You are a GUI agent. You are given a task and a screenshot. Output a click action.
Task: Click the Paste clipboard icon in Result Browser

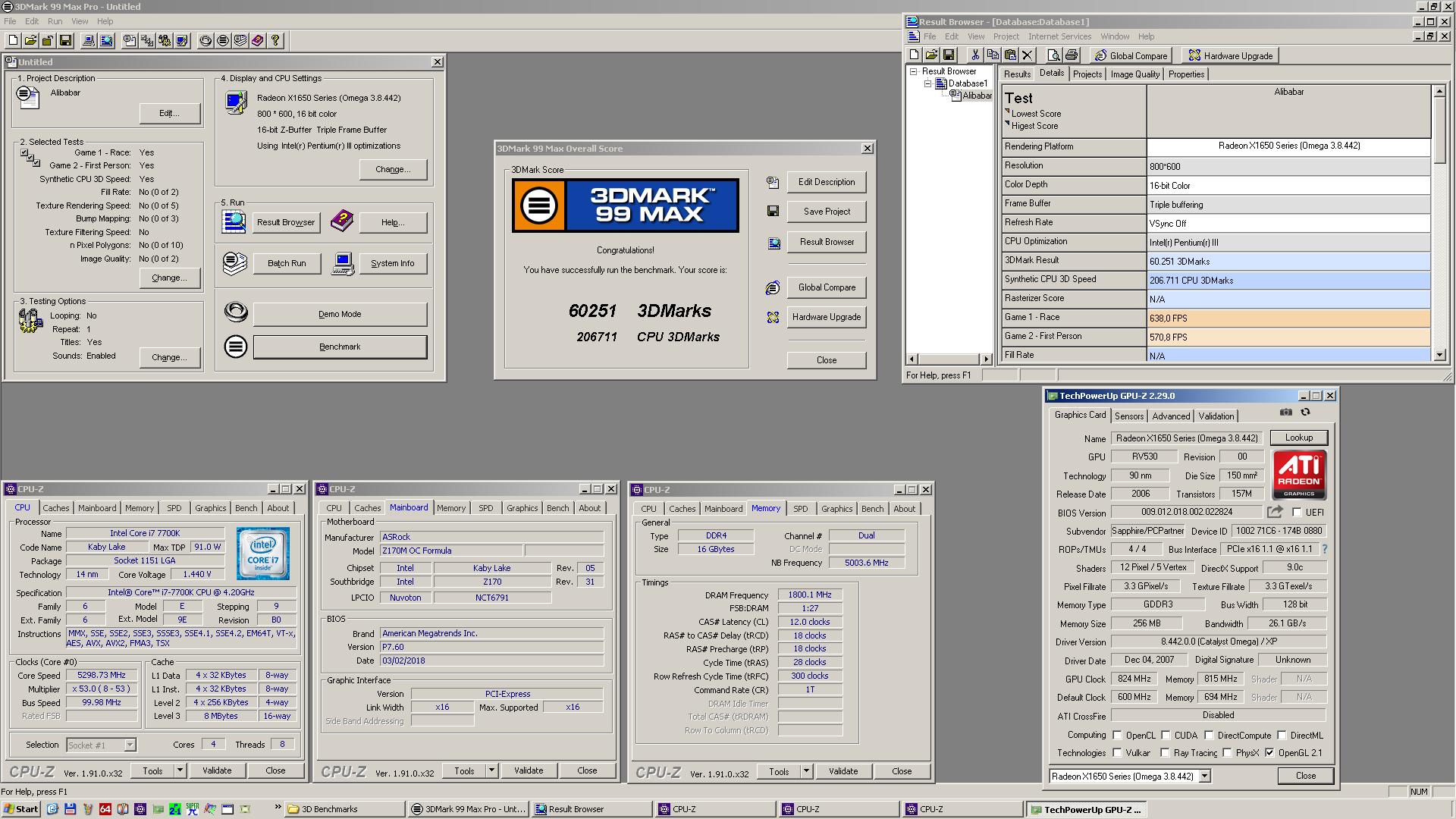tap(1010, 55)
